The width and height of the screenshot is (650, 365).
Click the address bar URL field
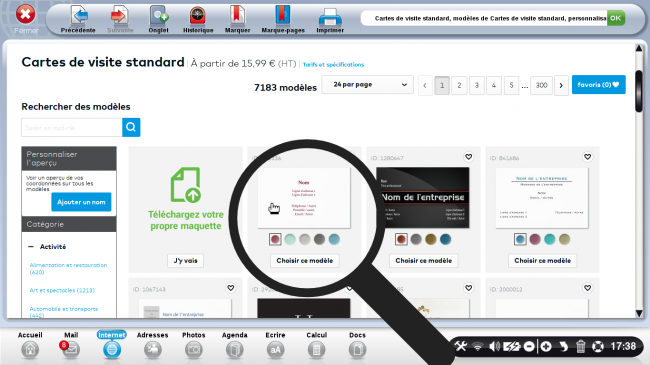tap(484, 18)
